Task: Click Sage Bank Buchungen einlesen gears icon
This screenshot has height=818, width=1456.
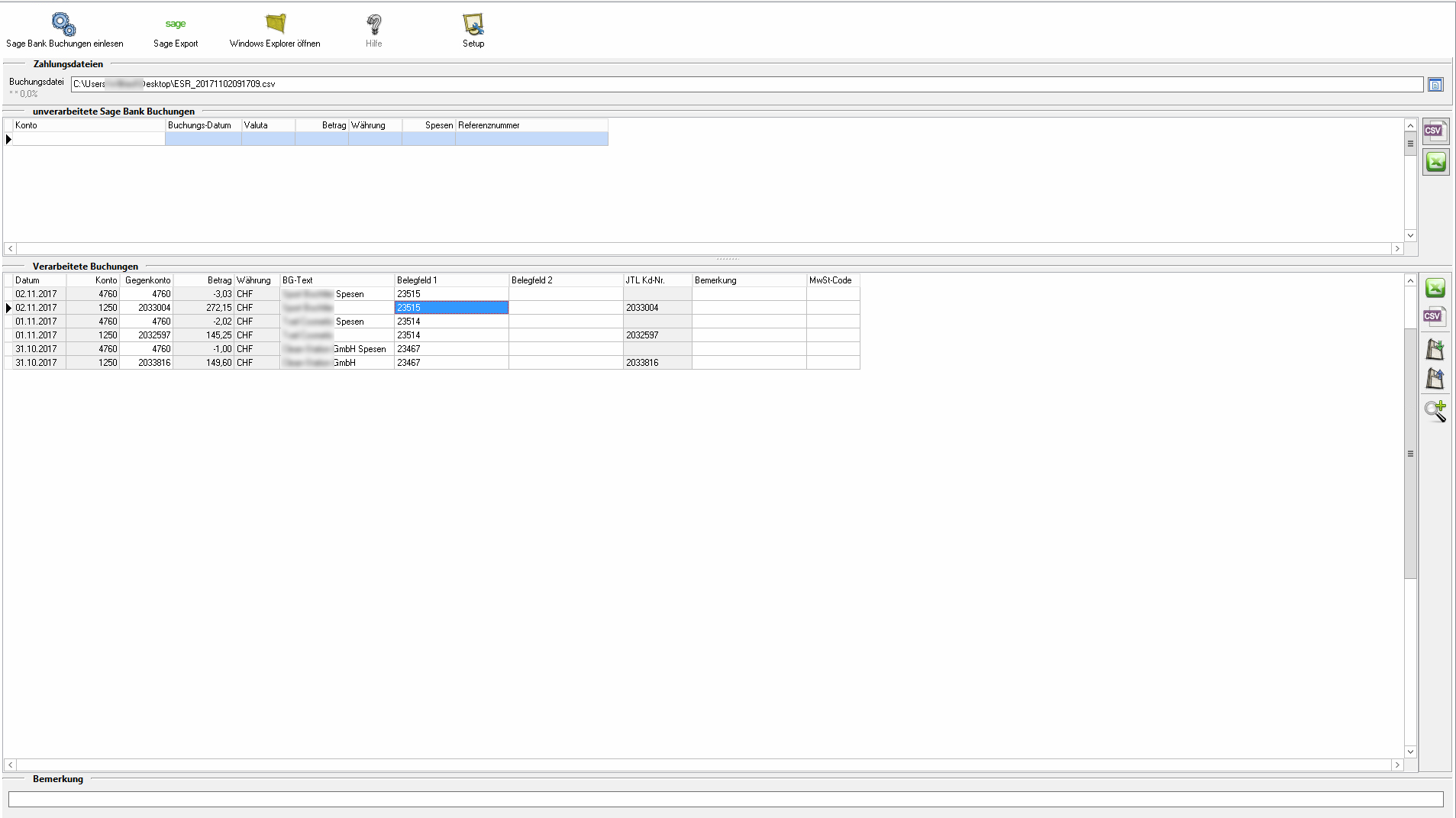Action: (63, 24)
